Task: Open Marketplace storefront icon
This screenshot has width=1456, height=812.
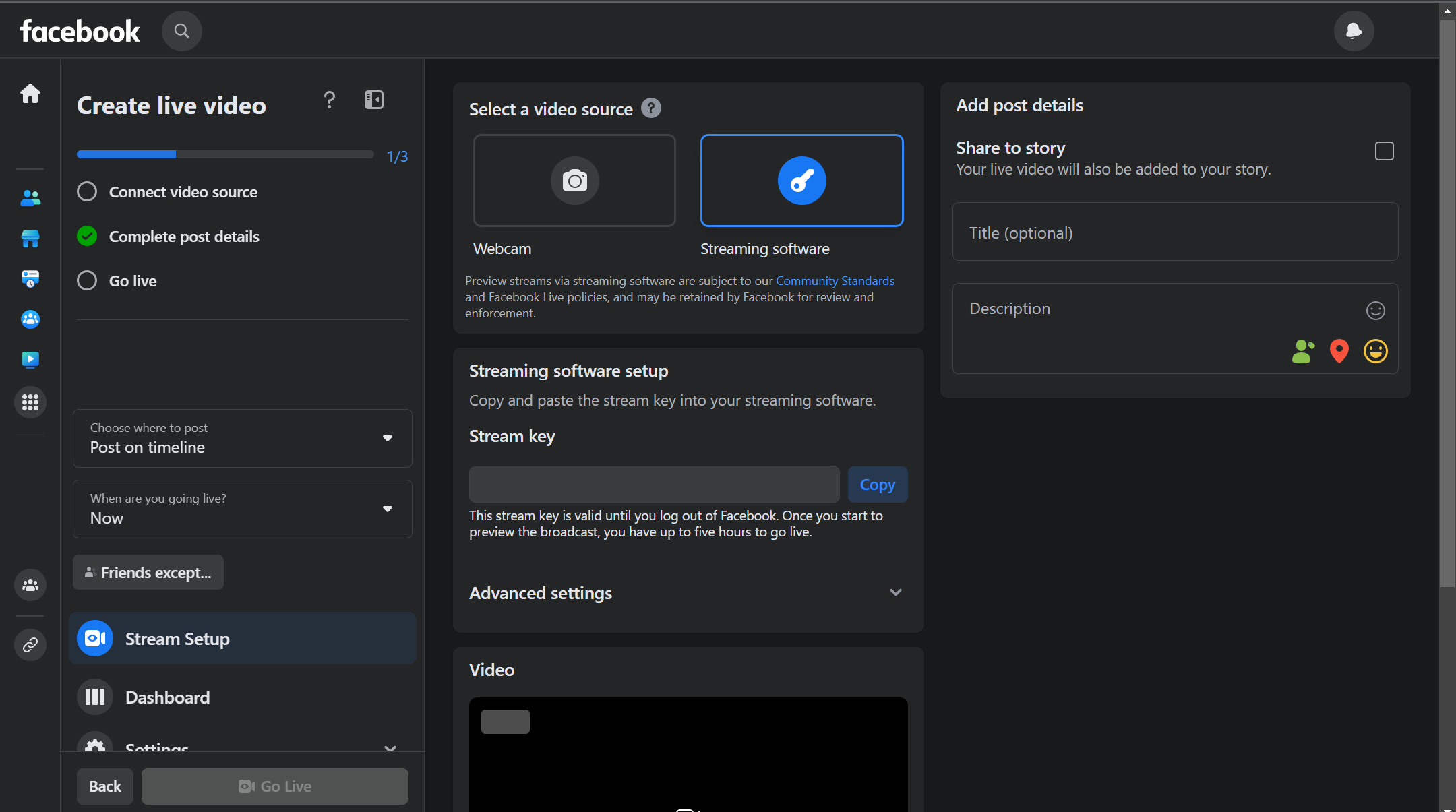Action: 30,239
